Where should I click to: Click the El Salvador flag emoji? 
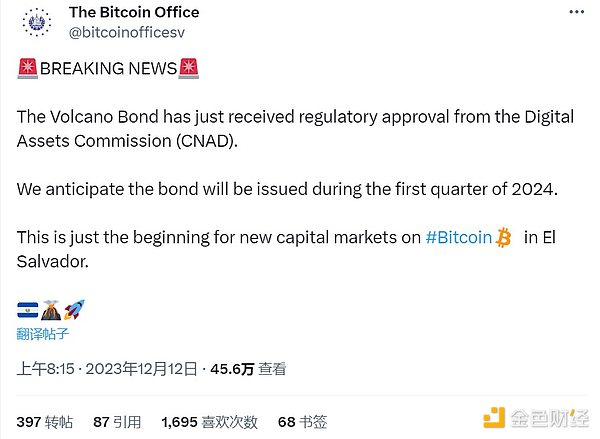[27, 310]
